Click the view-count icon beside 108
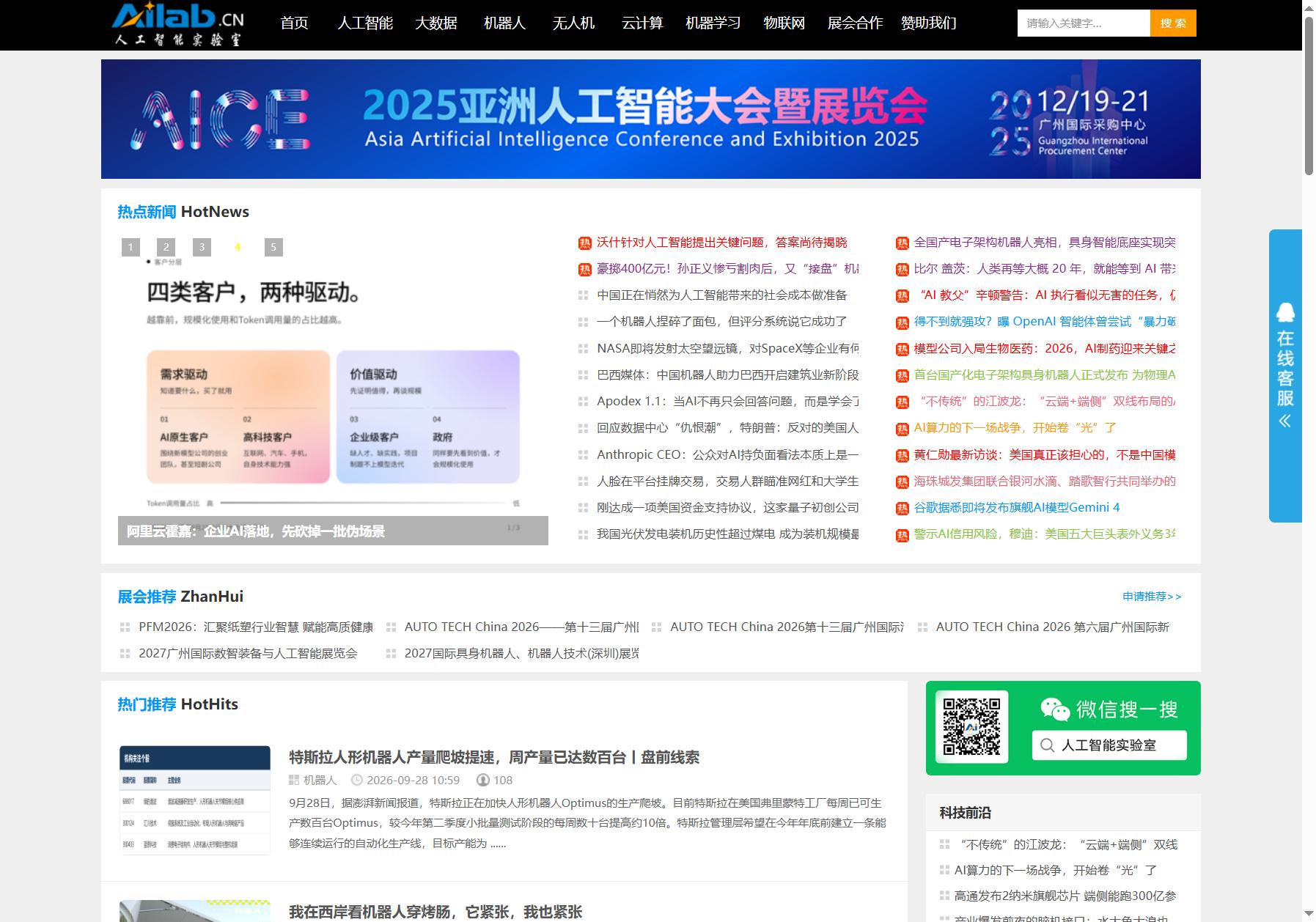Viewport: 1316px width, 922px height. (482, 780)
